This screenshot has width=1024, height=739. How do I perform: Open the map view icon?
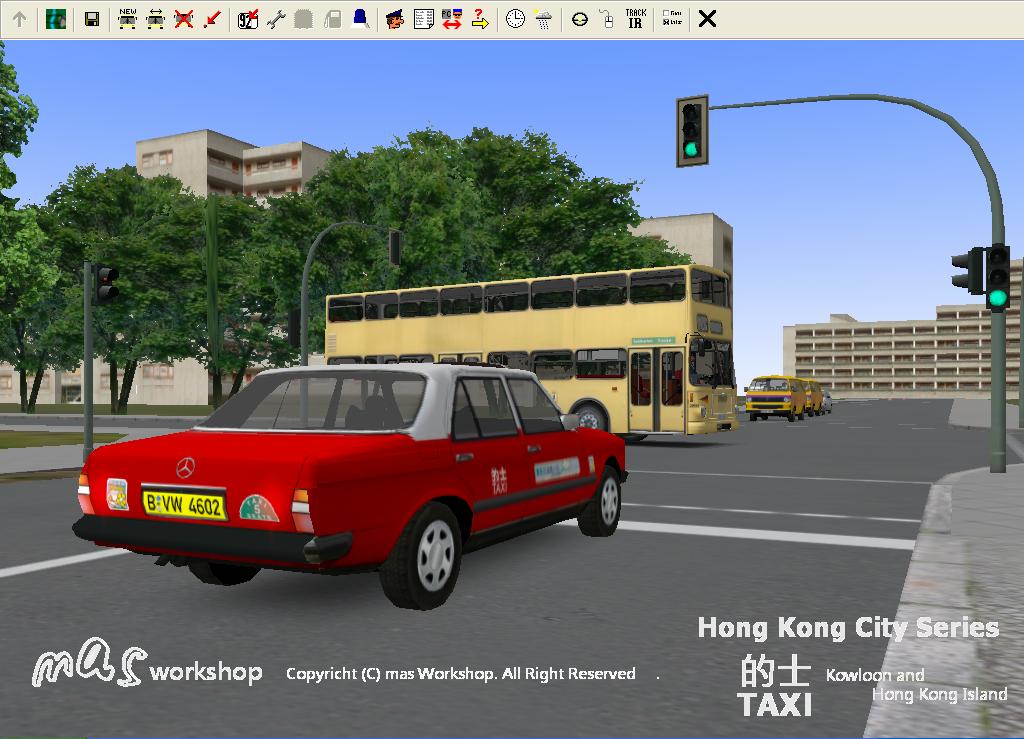coord(56,20)
